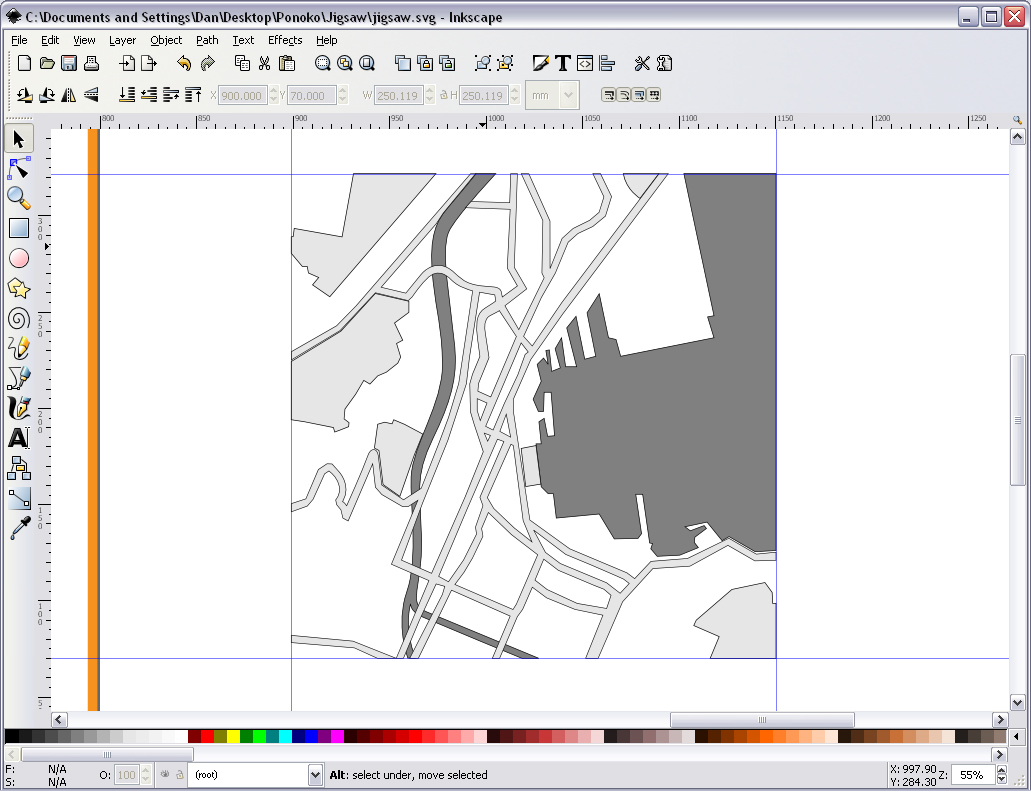Activate the Ellipse tool
The height and width of the screenshot is (792, 1031).
[18, 258]
